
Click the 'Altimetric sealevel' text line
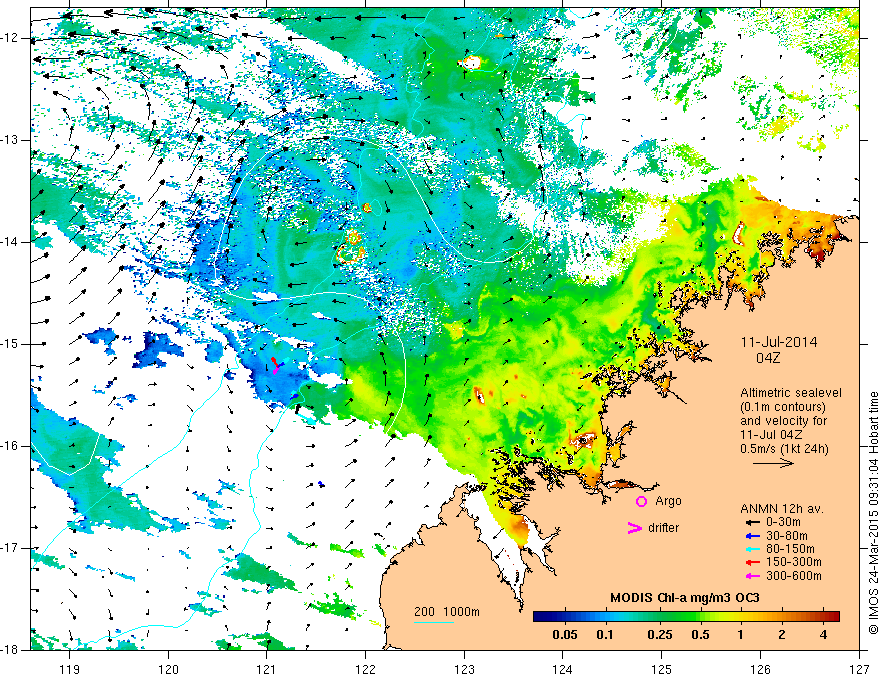tap(791, 393)
